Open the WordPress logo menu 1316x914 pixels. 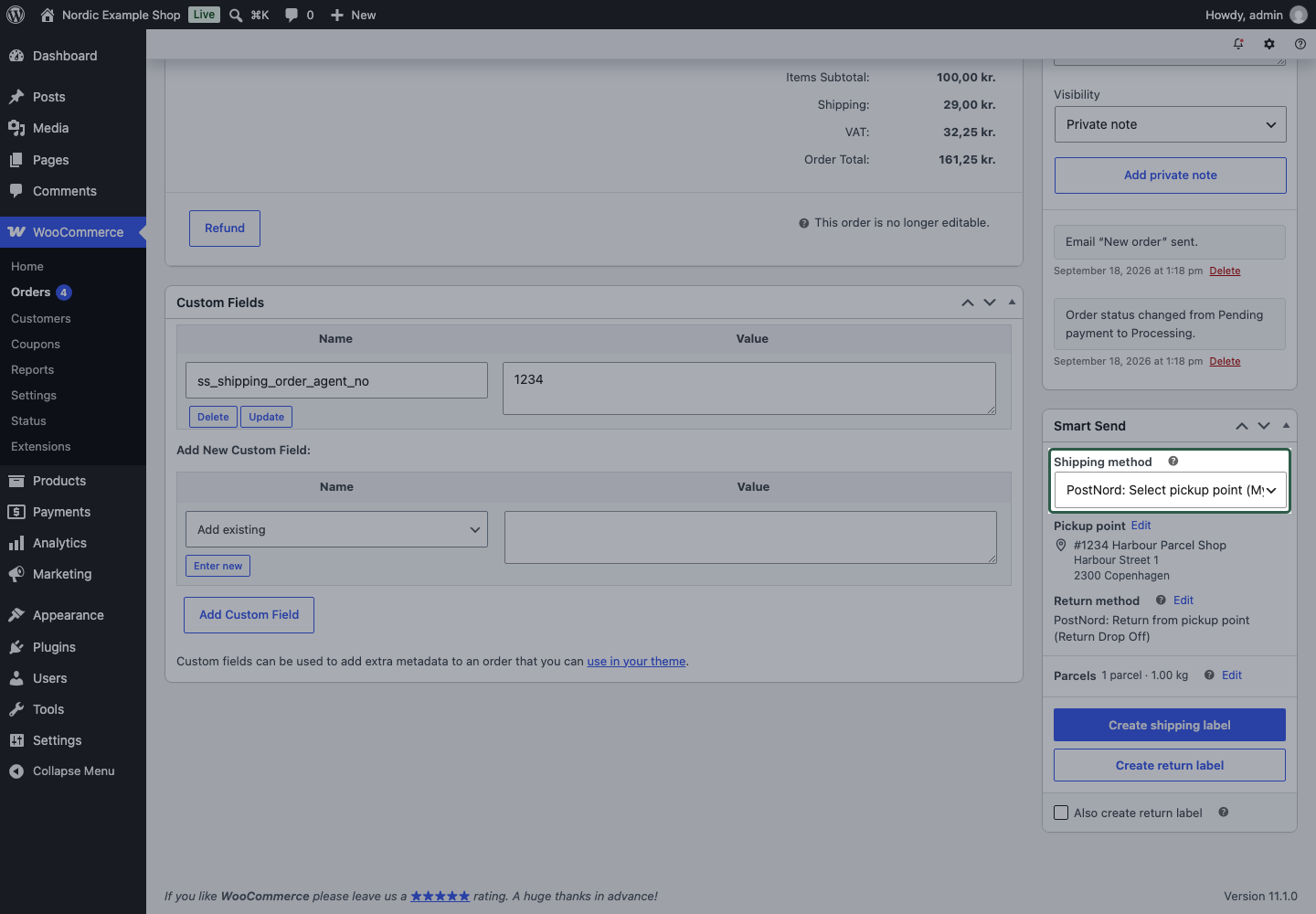coord(16,15)
